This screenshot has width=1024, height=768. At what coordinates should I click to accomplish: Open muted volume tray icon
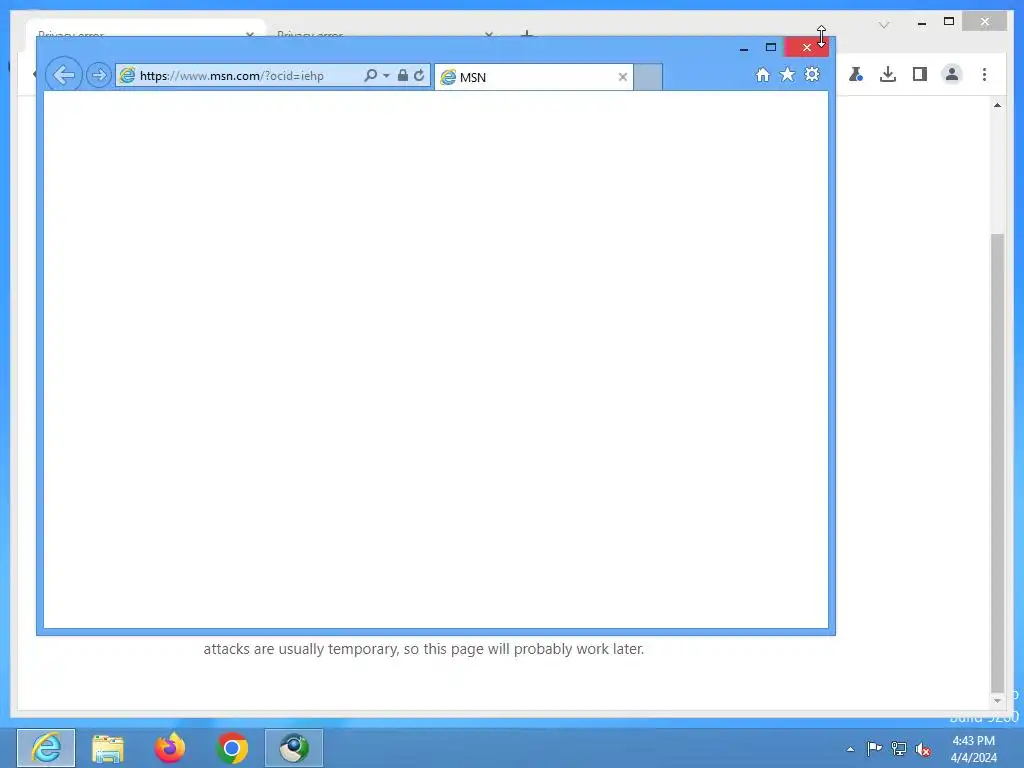(923, 748)
